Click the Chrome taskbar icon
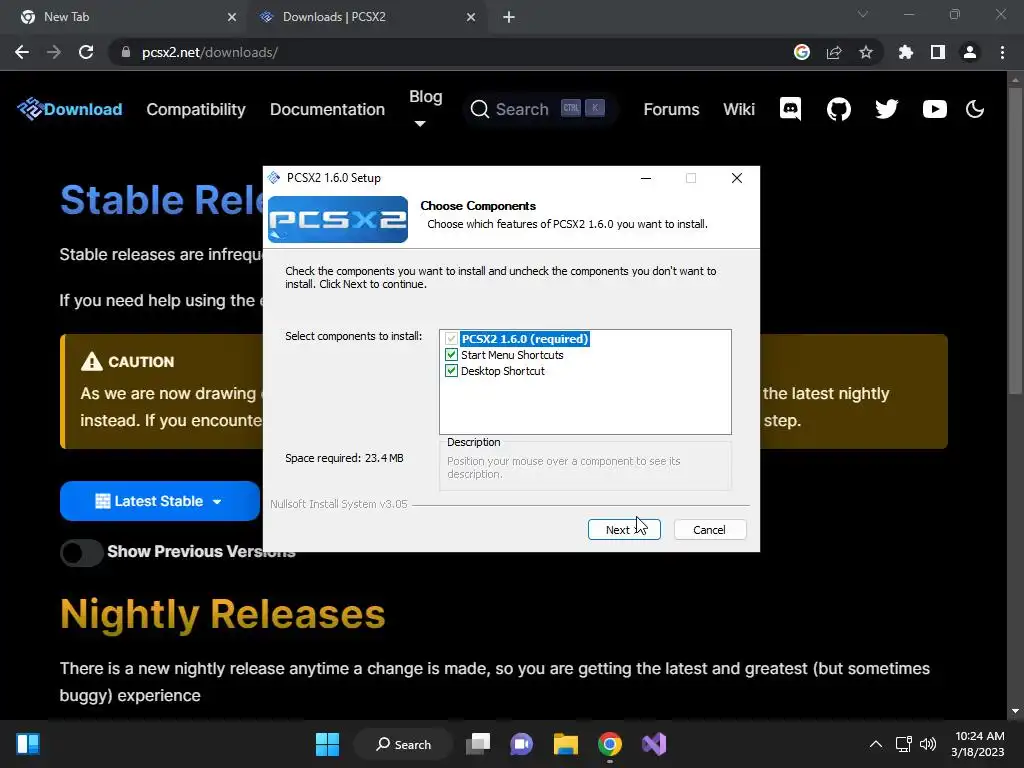 [x=609, y=744]
